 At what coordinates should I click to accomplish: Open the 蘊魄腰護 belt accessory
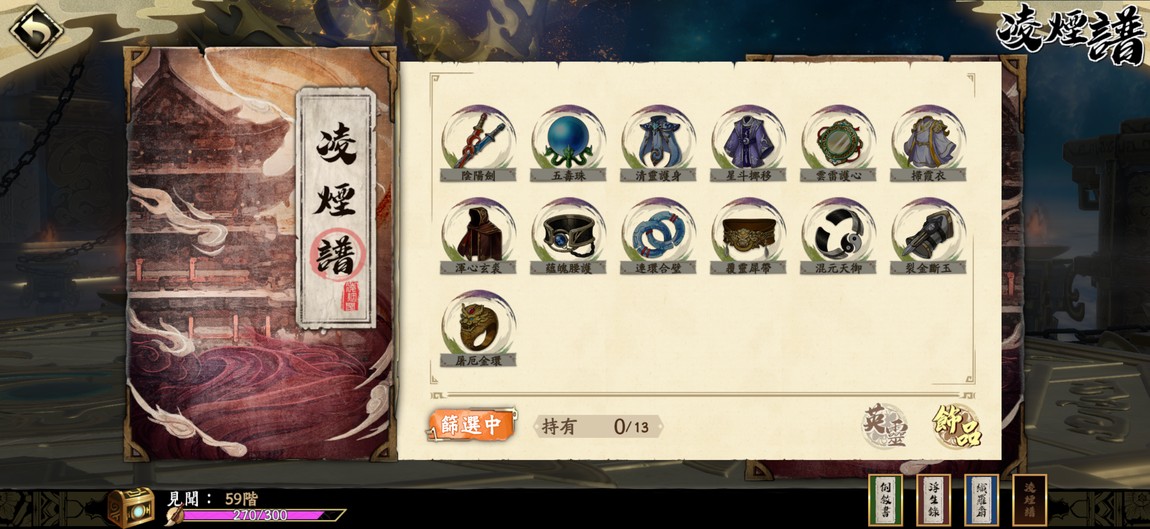[569, 236]
